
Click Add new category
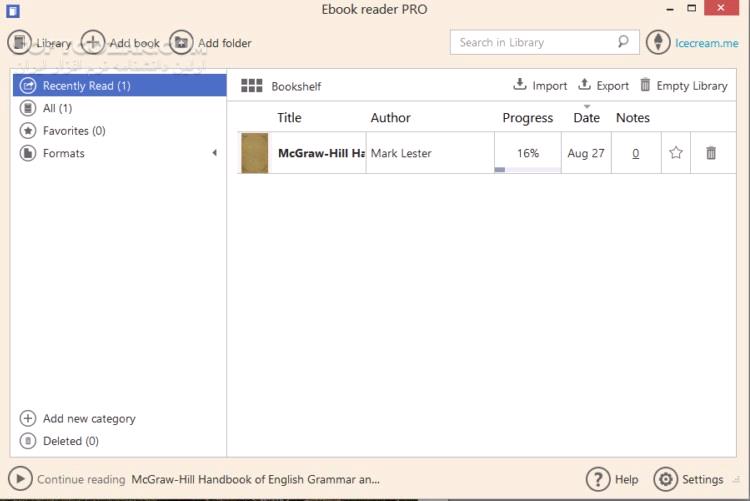pos(89,418)
